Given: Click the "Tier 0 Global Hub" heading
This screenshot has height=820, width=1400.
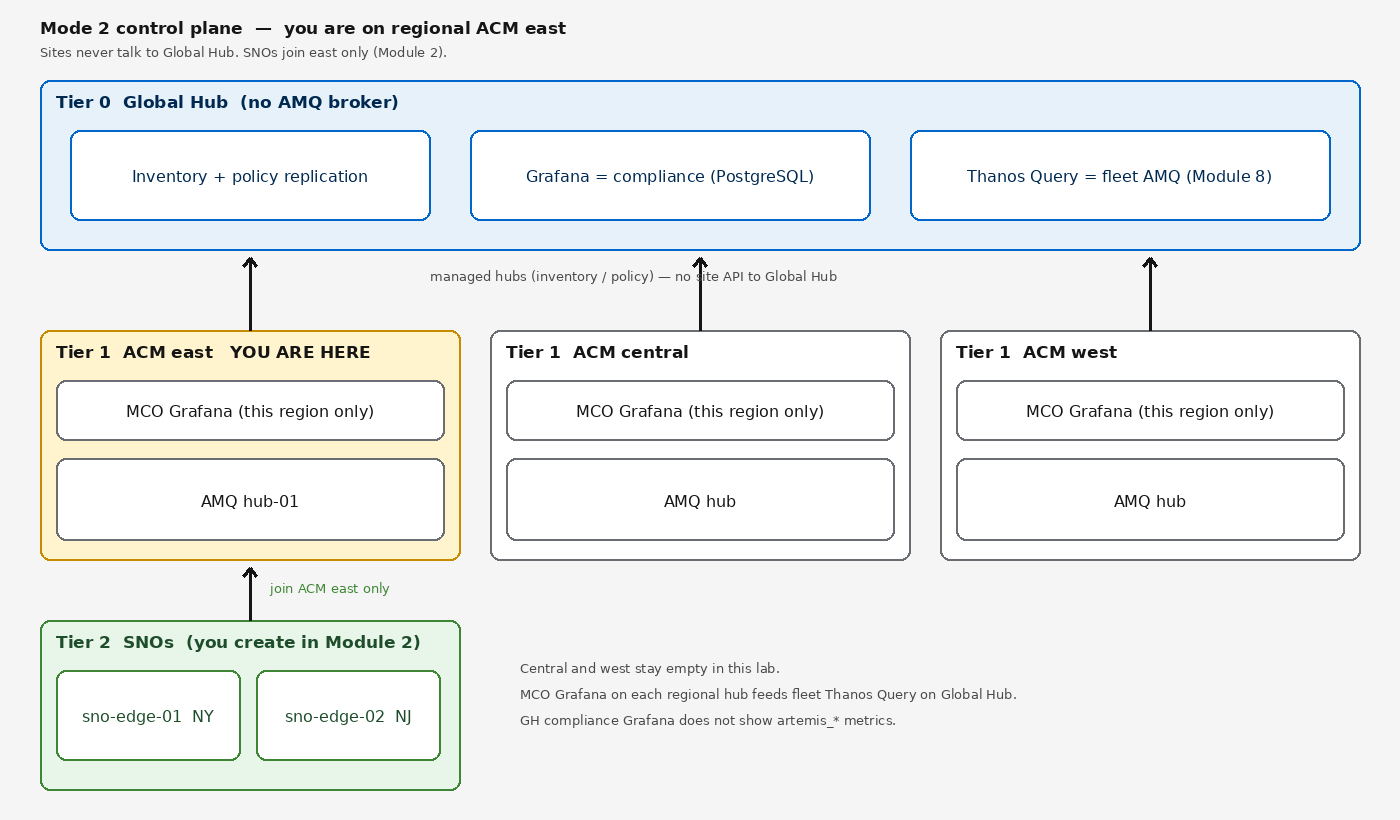Looking at the screenshot, I should coord(227,102).
